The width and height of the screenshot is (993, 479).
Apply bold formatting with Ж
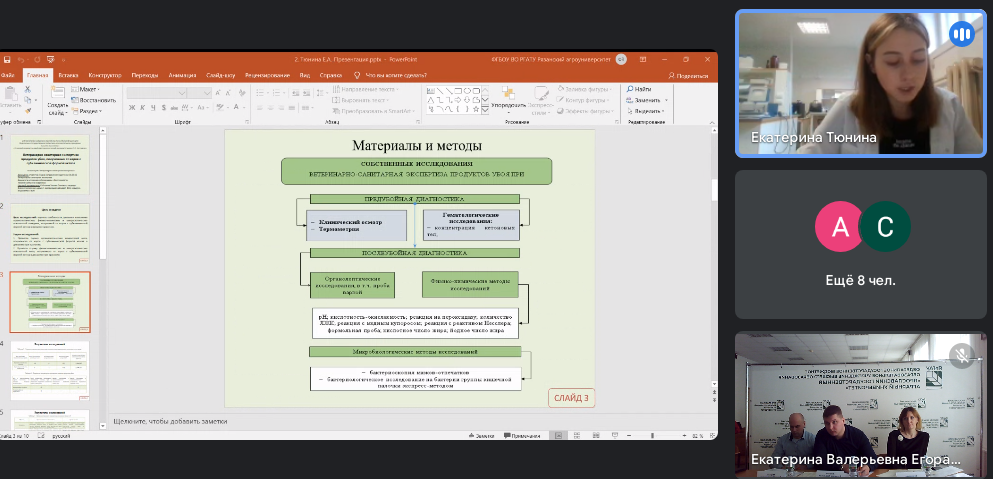(132, 107)
